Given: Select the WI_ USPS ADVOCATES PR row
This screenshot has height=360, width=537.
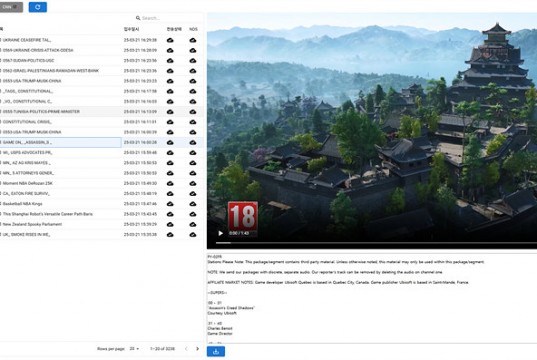Looking at the screenshot, I should pos(102,153).
